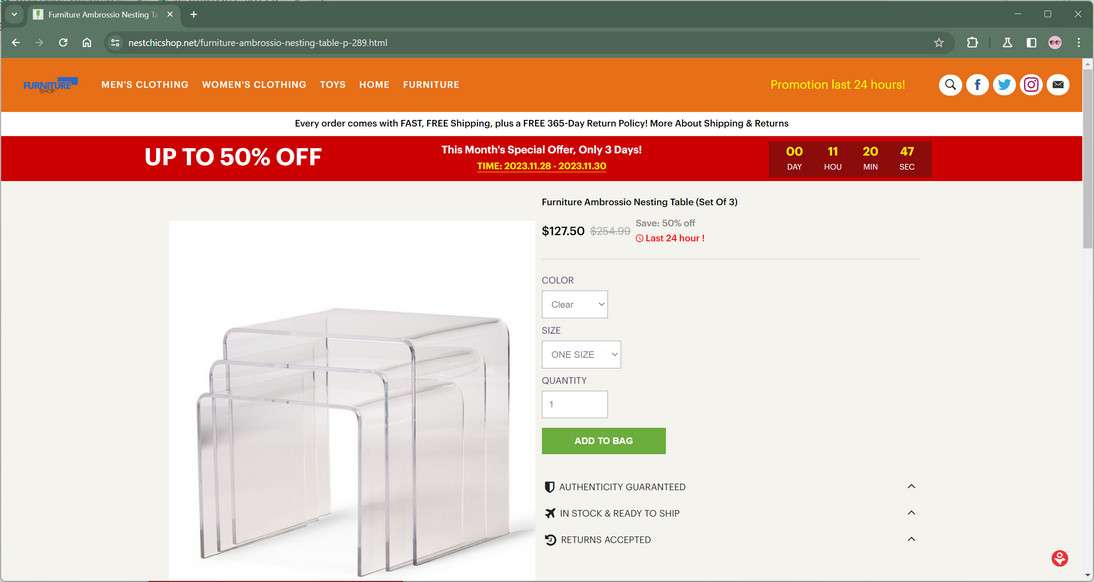Open the site search magnifier icon

coord(950,84)
